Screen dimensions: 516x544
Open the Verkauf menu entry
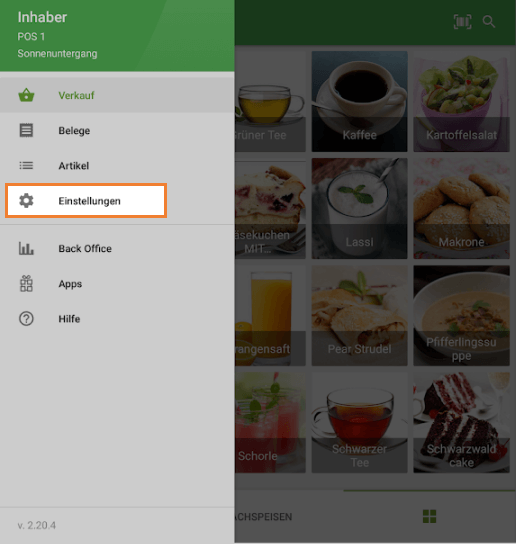pos(117,95)
